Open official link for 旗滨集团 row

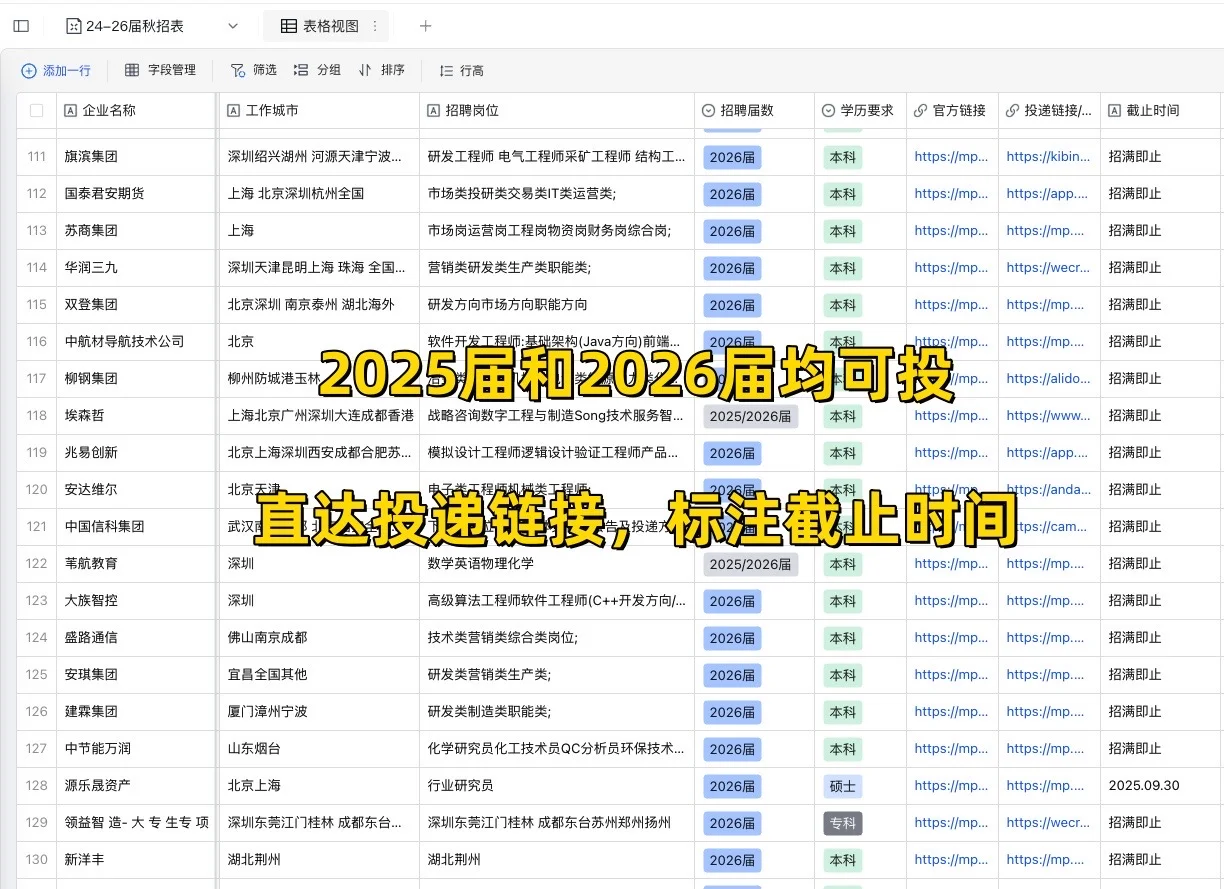(951, 157)
